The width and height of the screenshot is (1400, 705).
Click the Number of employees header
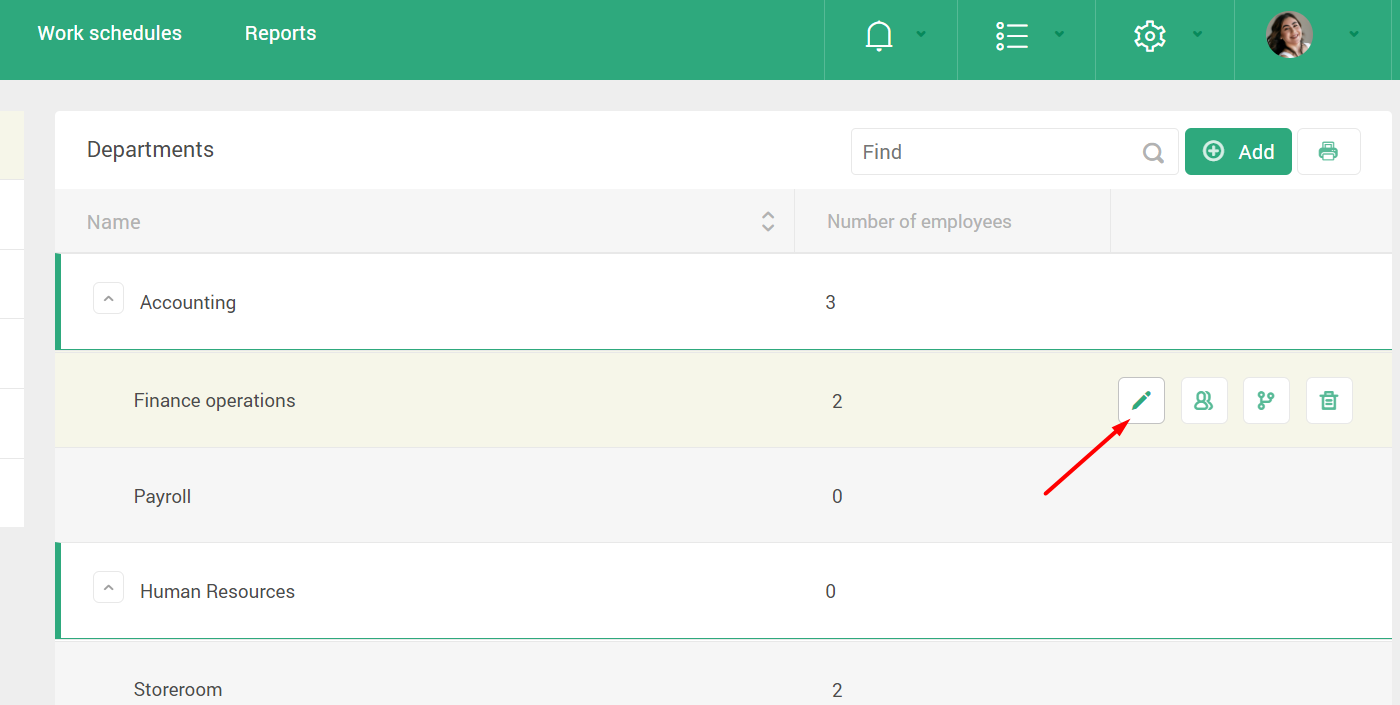pyautogui.click(x=919, y=222)
